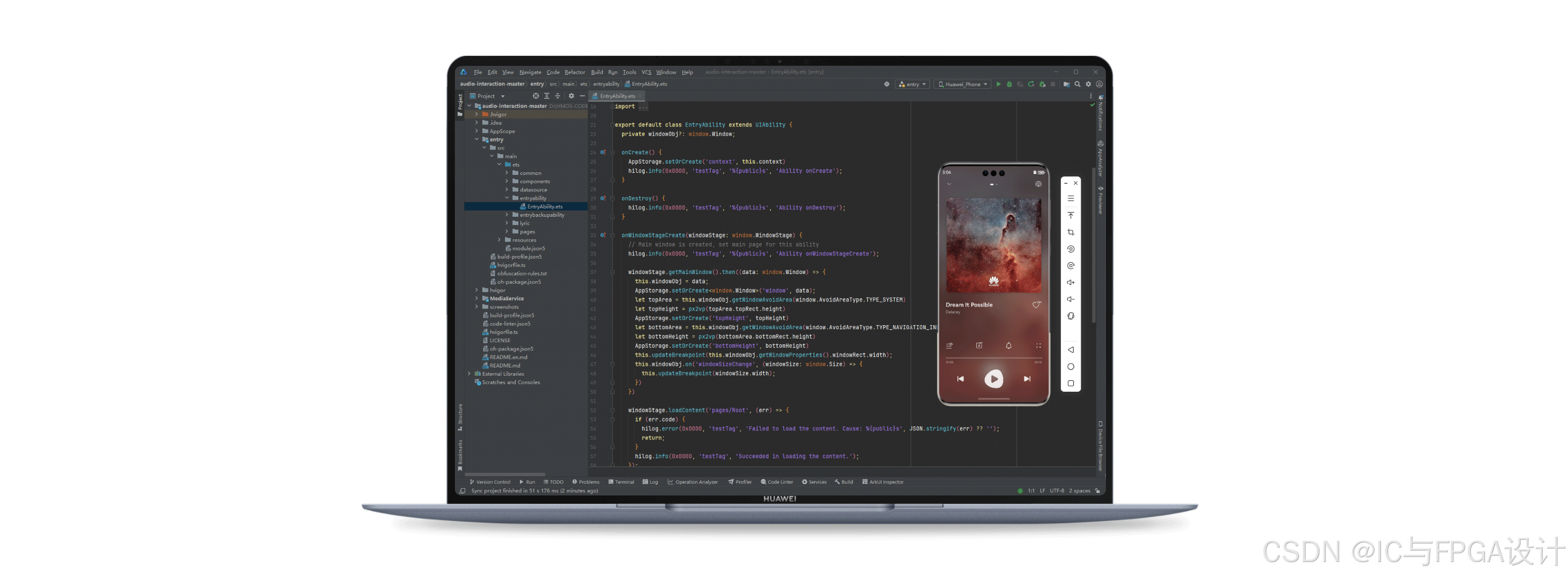This screenshot has width=1568, height=578.
Task: Collapse the entry module node
Action: click(x=477, y=139)
